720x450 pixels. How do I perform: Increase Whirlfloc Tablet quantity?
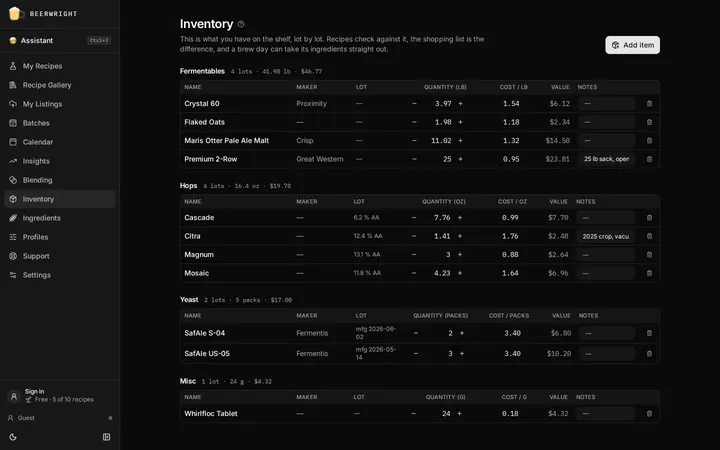coord(459,414)
